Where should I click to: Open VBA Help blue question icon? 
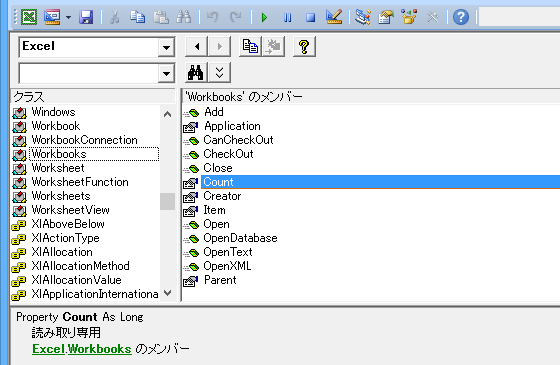[461, 17]
